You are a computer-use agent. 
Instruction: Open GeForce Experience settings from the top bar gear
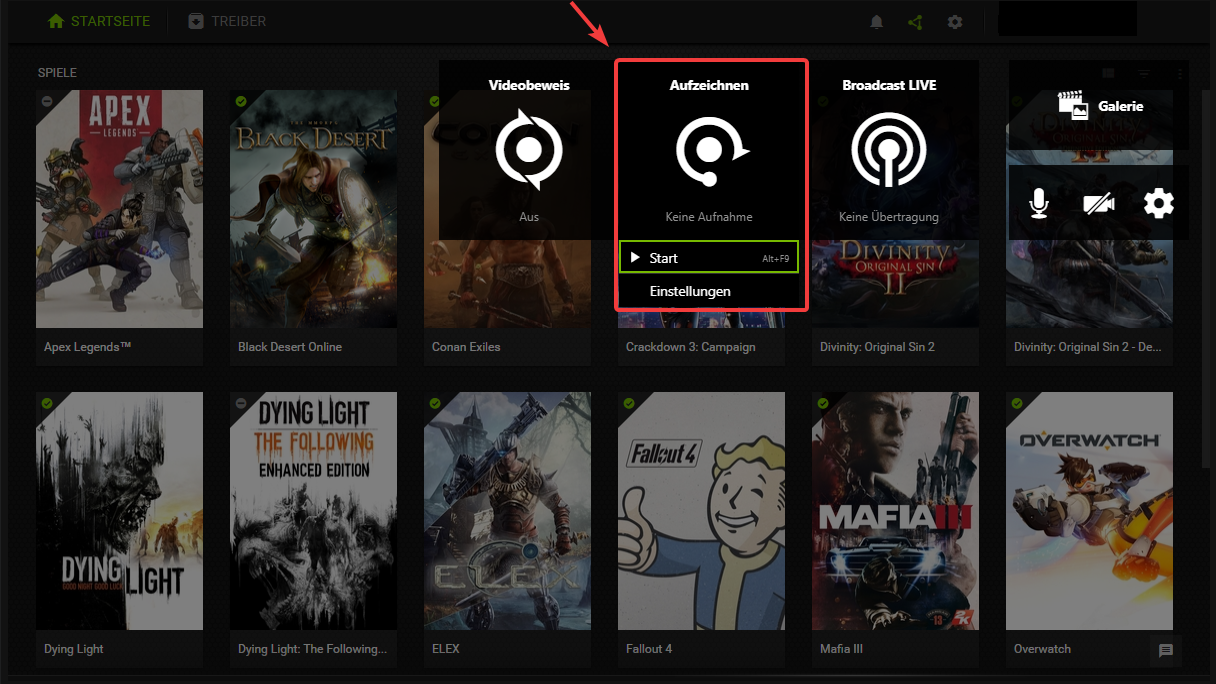coord(955,21)
